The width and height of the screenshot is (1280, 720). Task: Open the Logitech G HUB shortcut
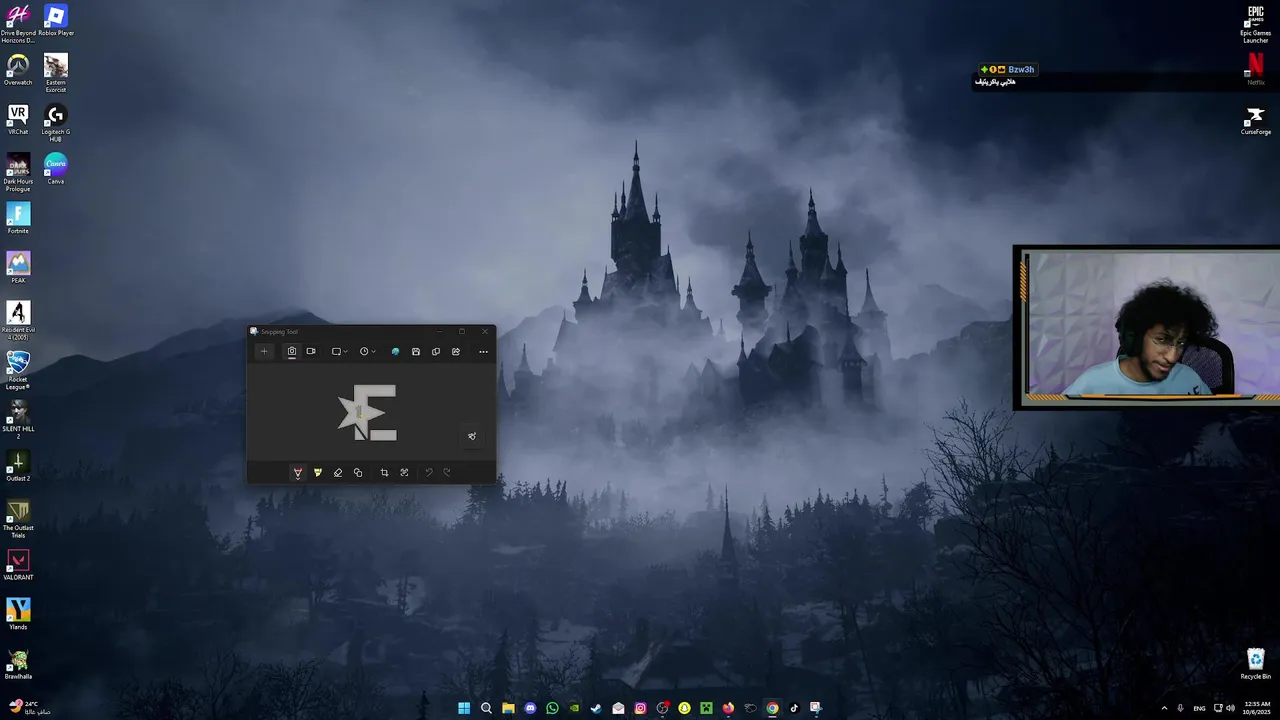pyautogui.click(x=56, y=123)
